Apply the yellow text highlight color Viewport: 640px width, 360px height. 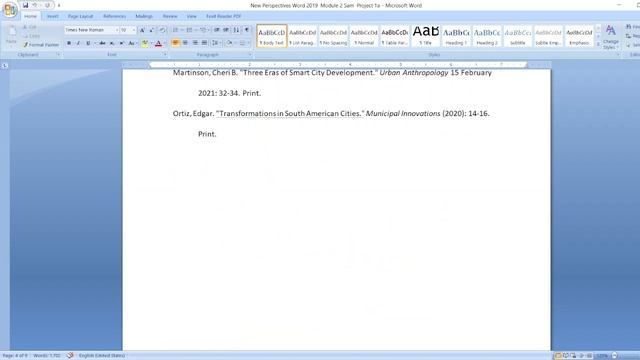click(x=144, y=43)
